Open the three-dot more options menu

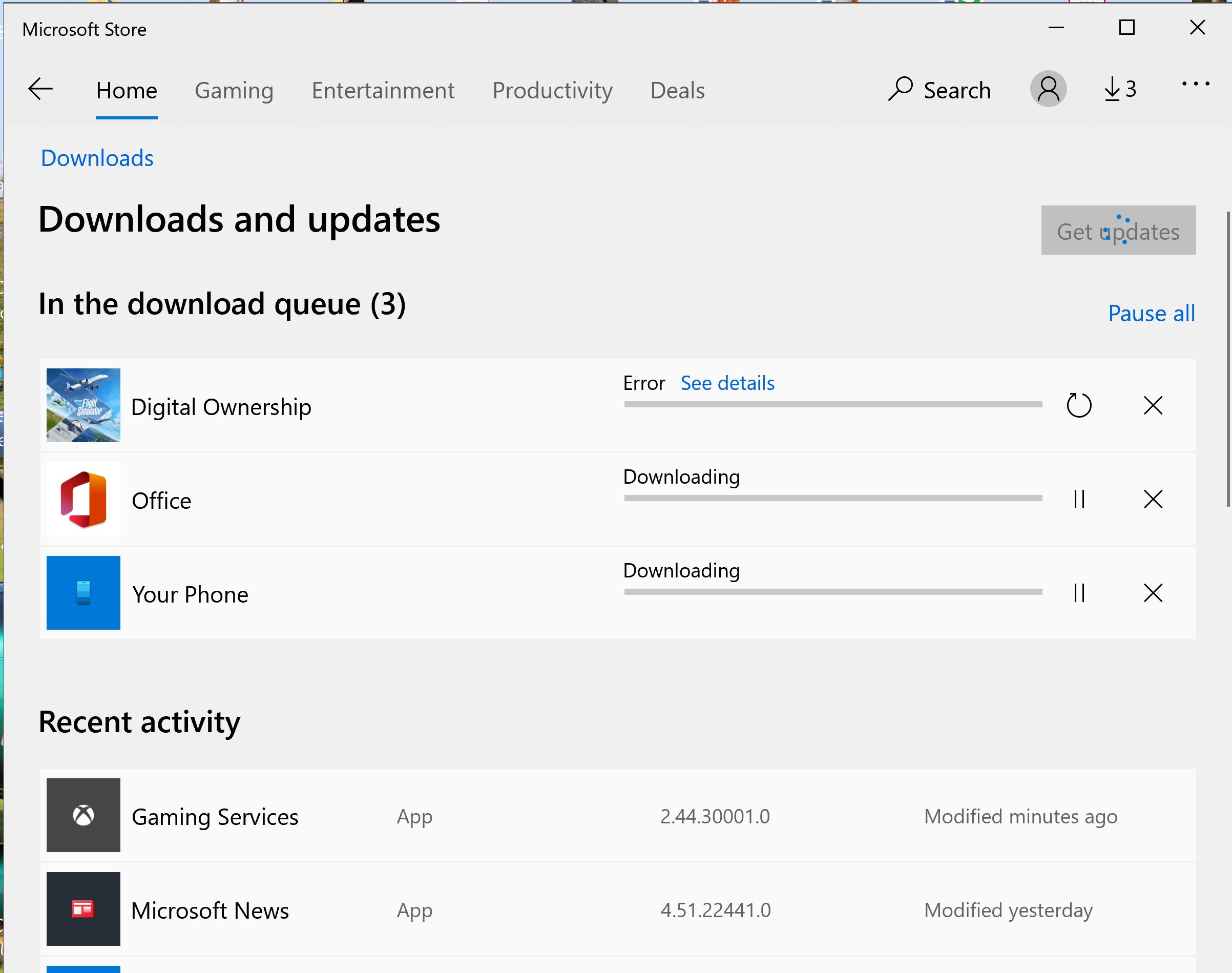point(1196,85)
